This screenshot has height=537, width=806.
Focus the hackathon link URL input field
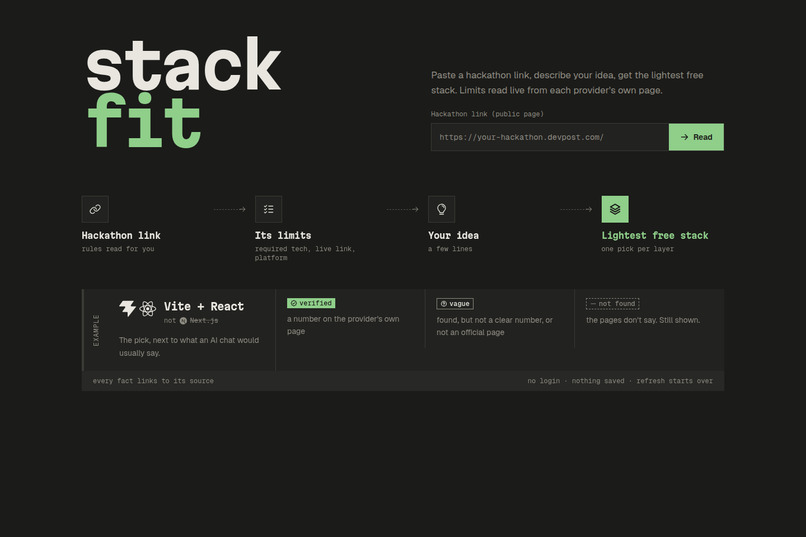point(549,137)
